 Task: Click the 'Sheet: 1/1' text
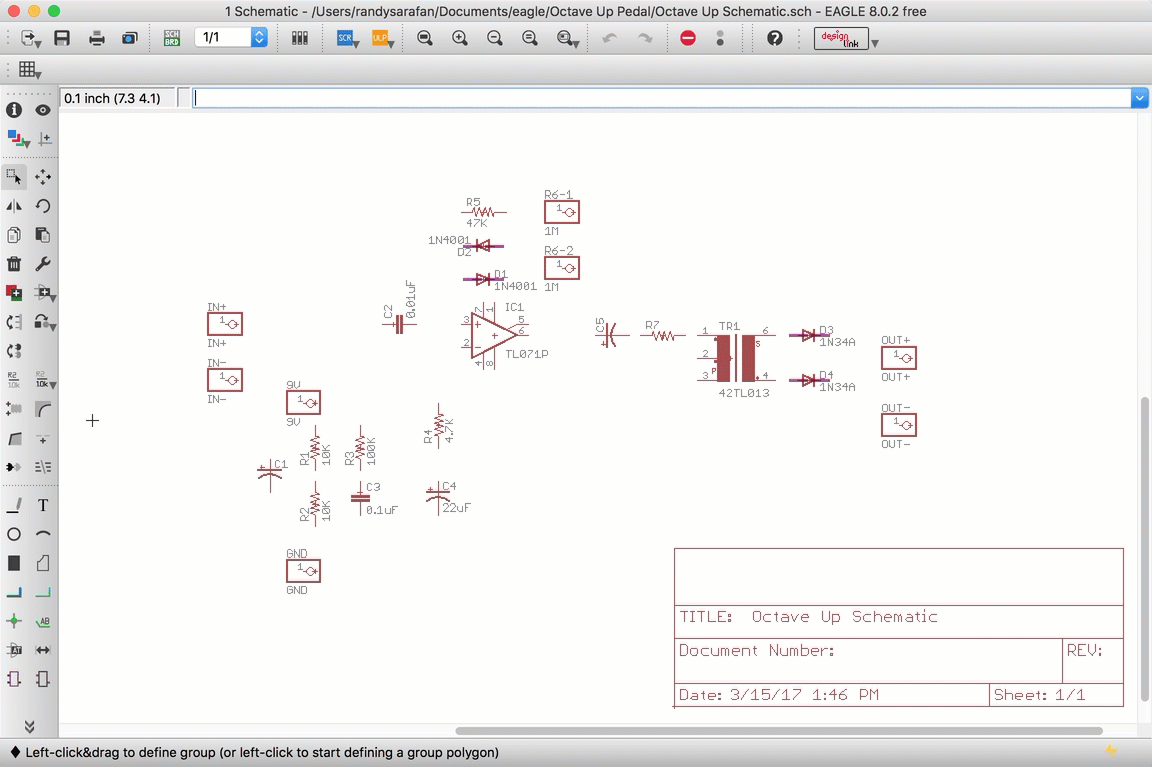coord(1039,695)
